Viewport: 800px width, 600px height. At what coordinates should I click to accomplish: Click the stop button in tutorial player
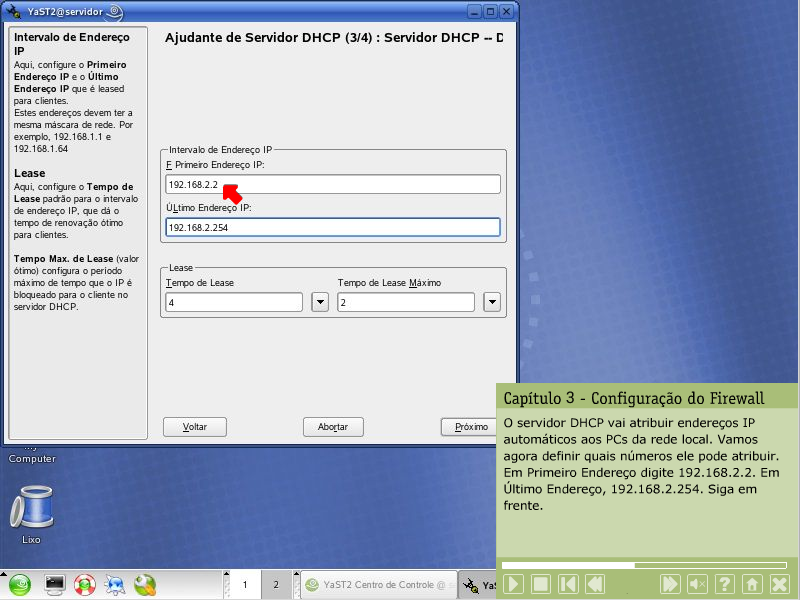click(541, 584)
